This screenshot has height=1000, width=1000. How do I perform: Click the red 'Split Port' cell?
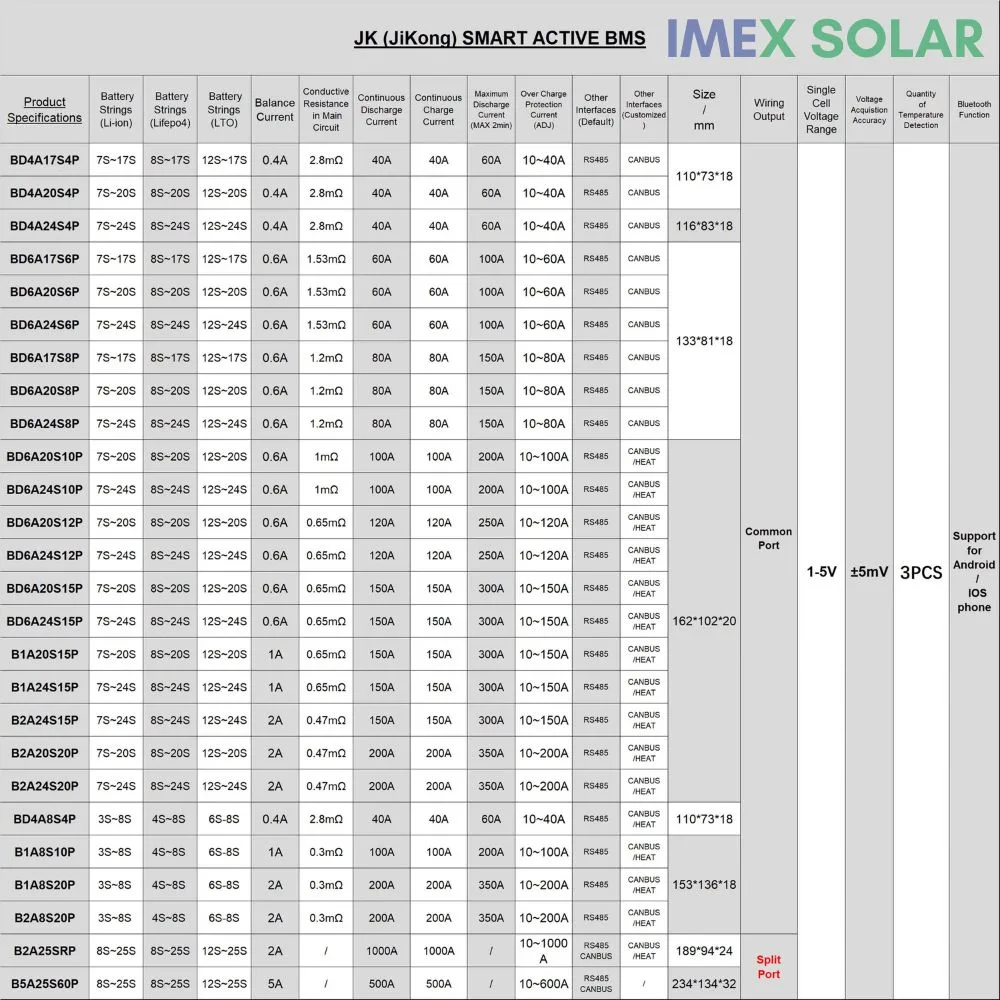pyautogui.click(x=769, y=967)
